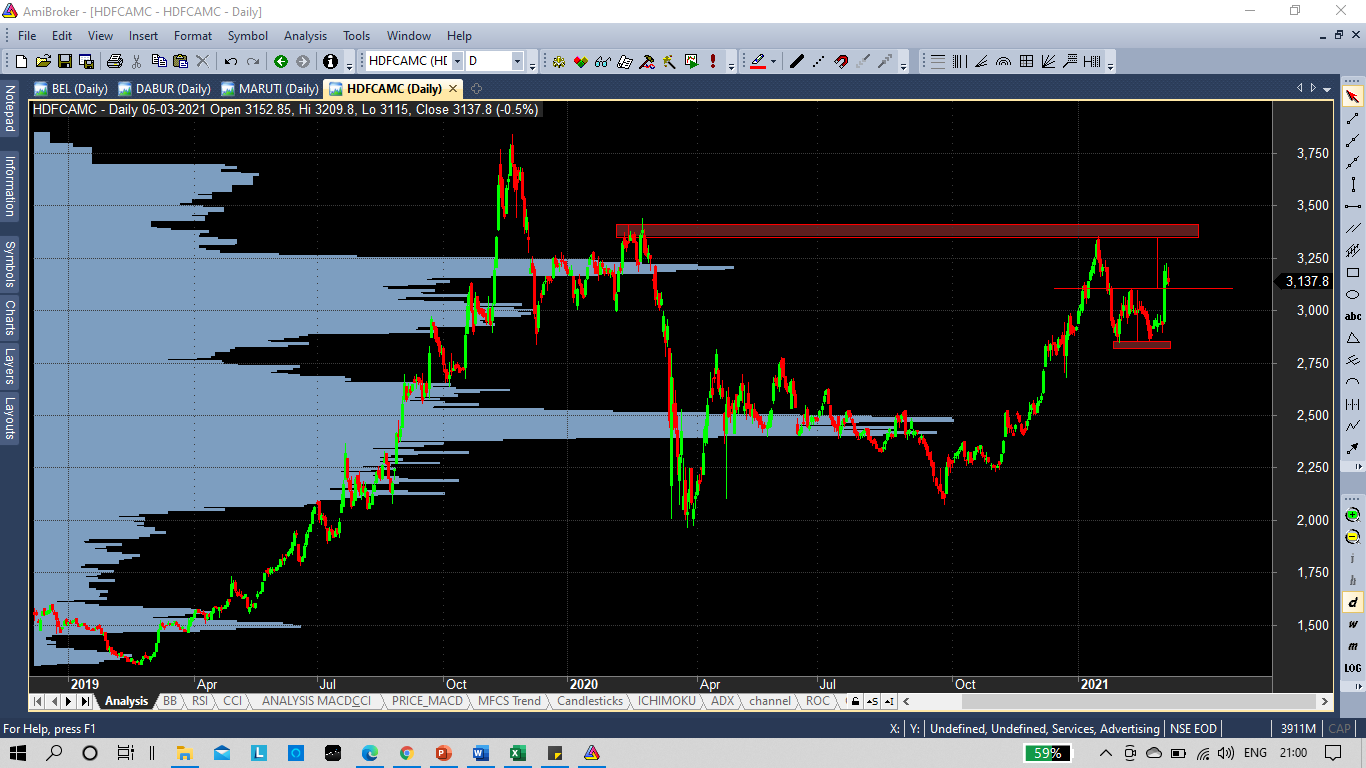The image size is (1366, 768).
Task: Select the Arc drawing tool
Action: (1352, 381)
